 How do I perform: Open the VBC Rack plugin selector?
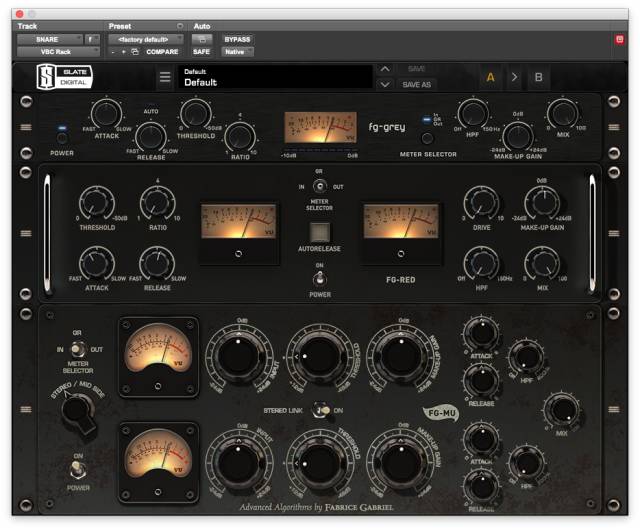(x=58, y=52)
